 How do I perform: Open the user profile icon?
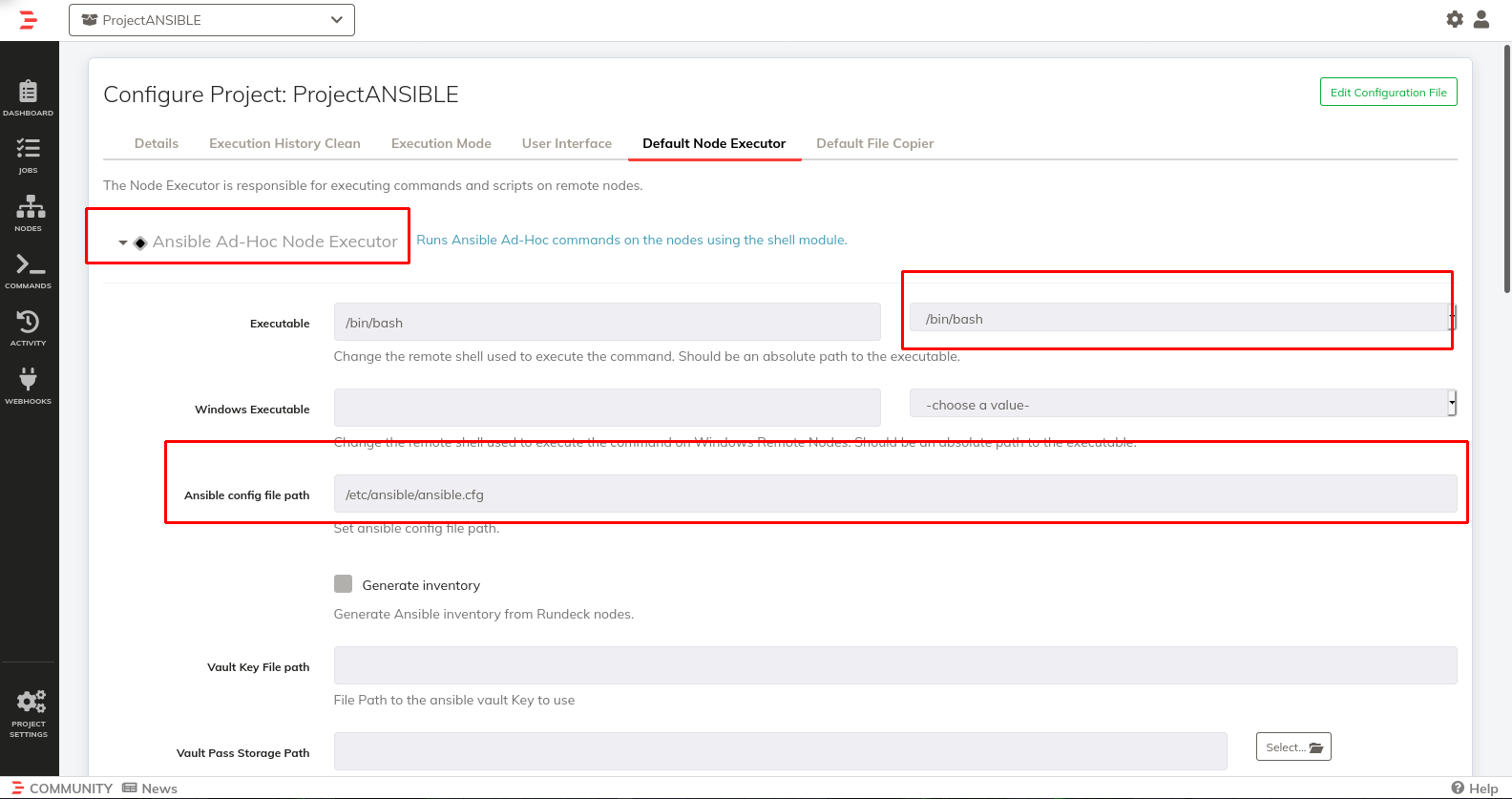[1481, 19]
